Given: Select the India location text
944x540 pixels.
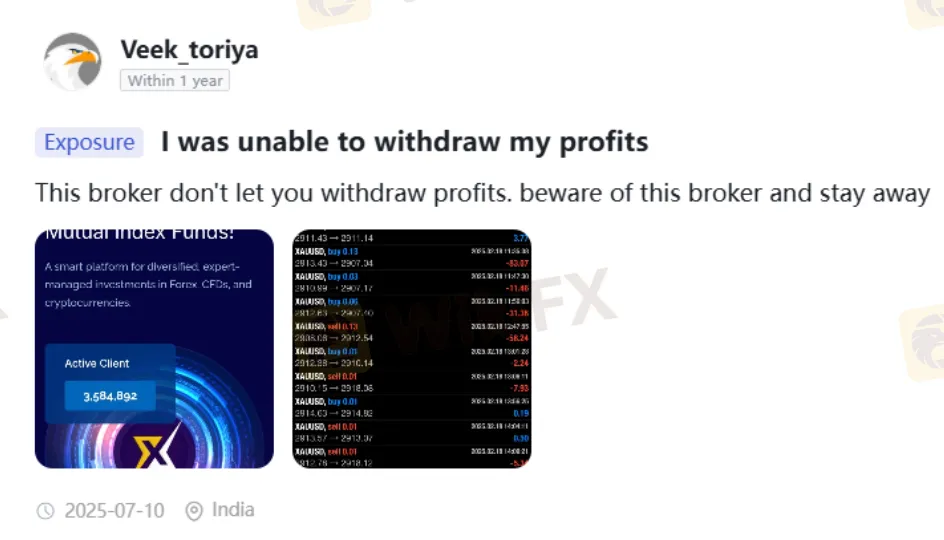Looking at the screenshot, I should coord(233,510).
